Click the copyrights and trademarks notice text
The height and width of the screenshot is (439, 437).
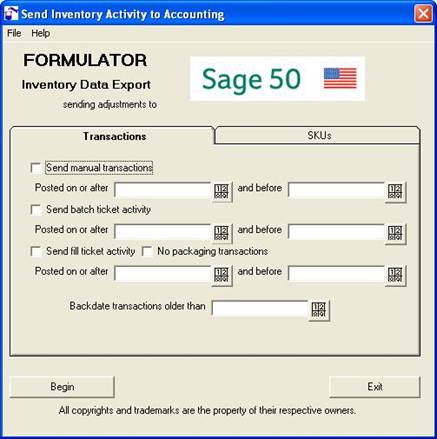pos(207,410)
